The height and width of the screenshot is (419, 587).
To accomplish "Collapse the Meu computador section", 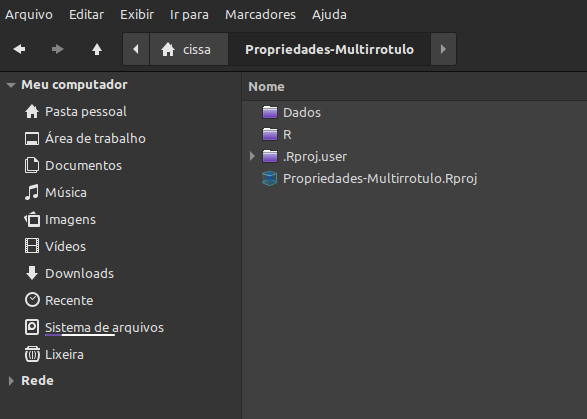I will coord(11,85).
